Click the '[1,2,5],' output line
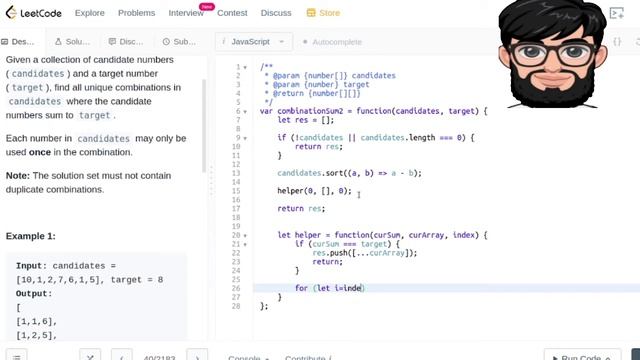 tap(37, 336)
